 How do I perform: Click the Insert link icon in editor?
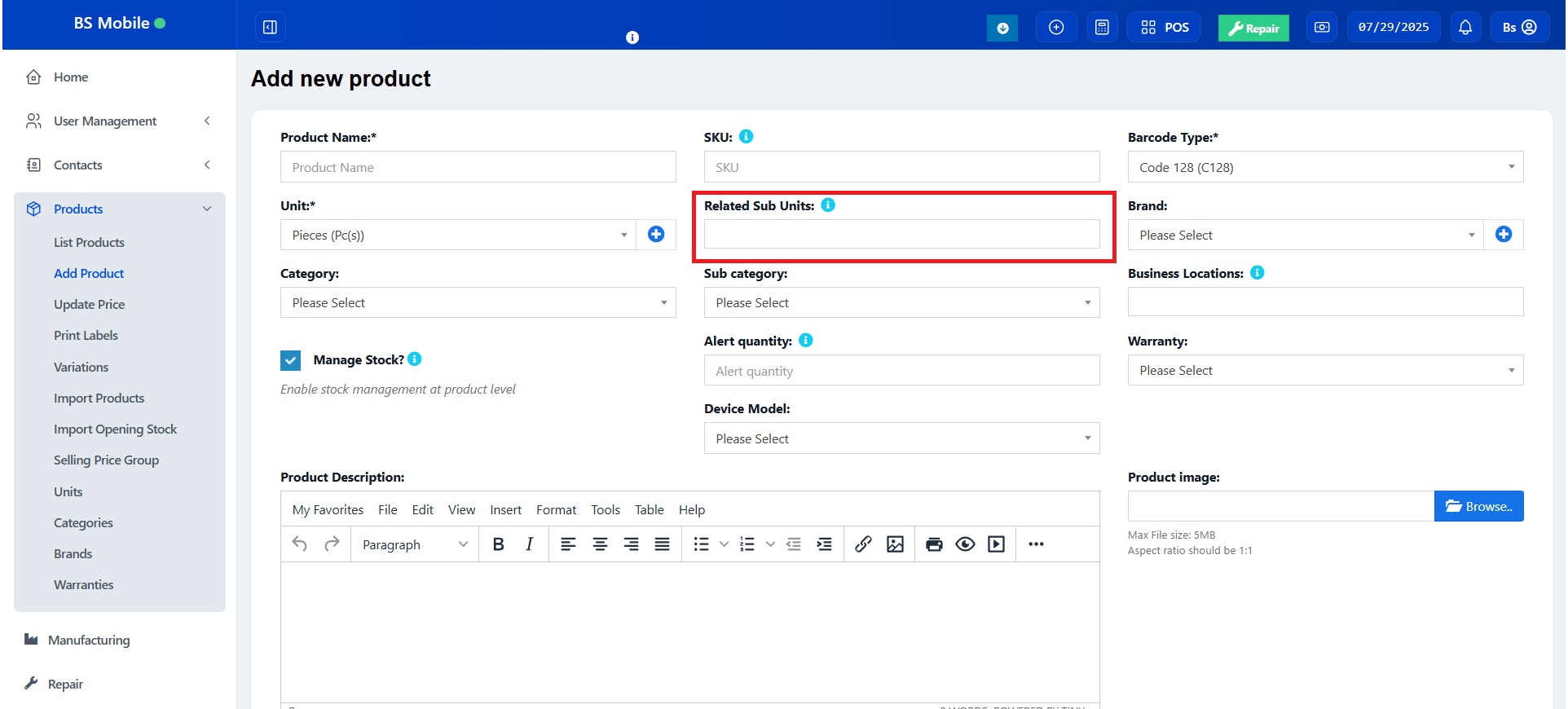pyautogui.click(x=863, y=544)
